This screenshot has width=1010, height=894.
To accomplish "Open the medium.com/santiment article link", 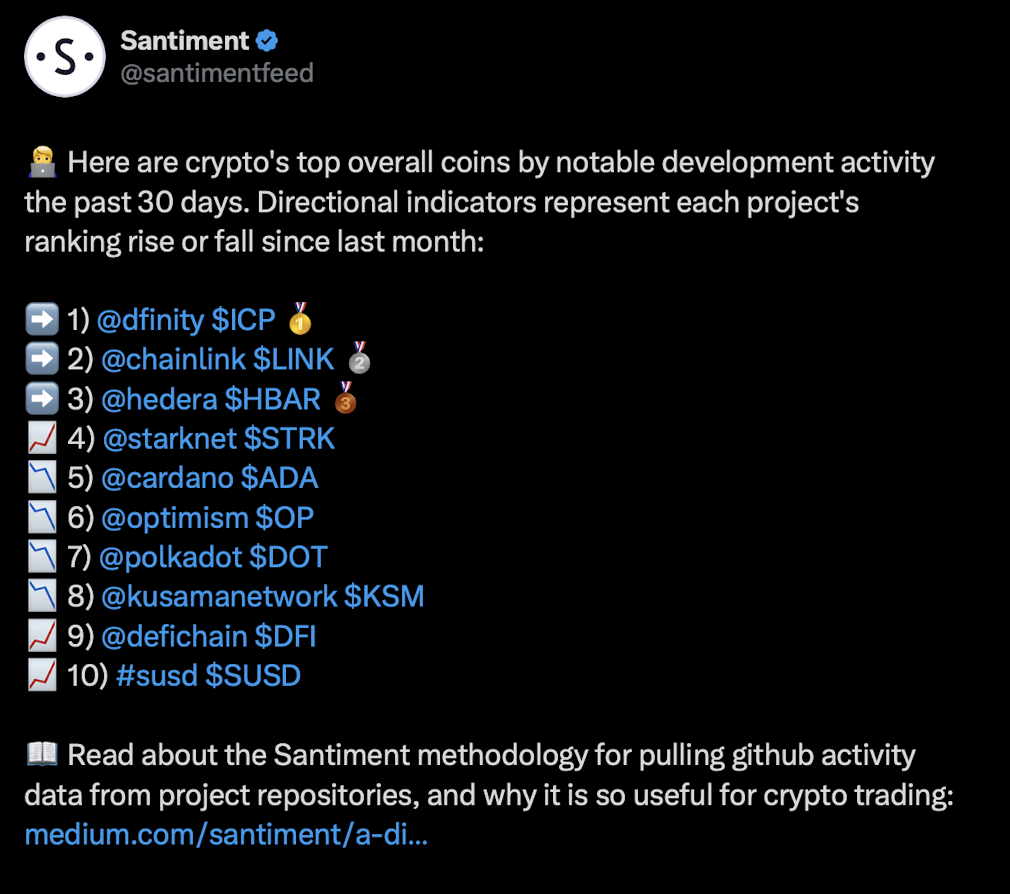I will 226,835.
